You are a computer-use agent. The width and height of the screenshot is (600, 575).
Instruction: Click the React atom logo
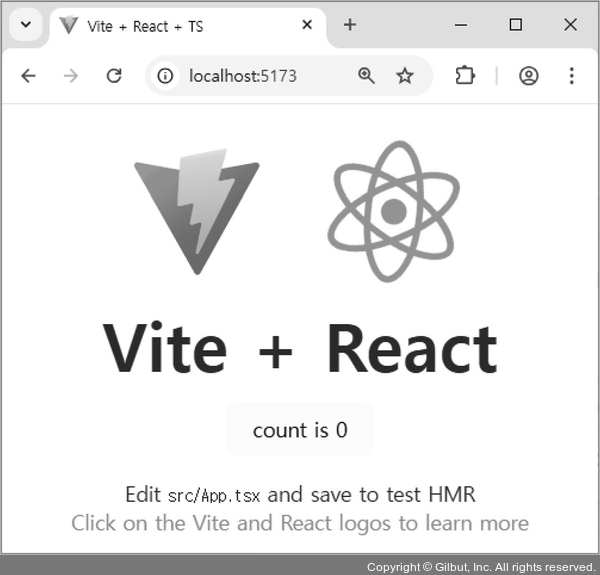click(393, 210)
